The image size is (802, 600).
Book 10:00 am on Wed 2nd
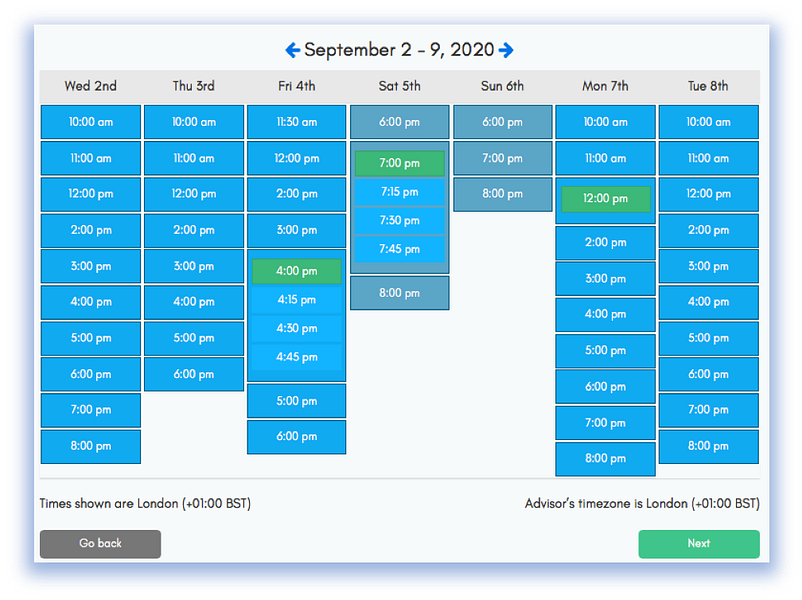pos(91,122)
